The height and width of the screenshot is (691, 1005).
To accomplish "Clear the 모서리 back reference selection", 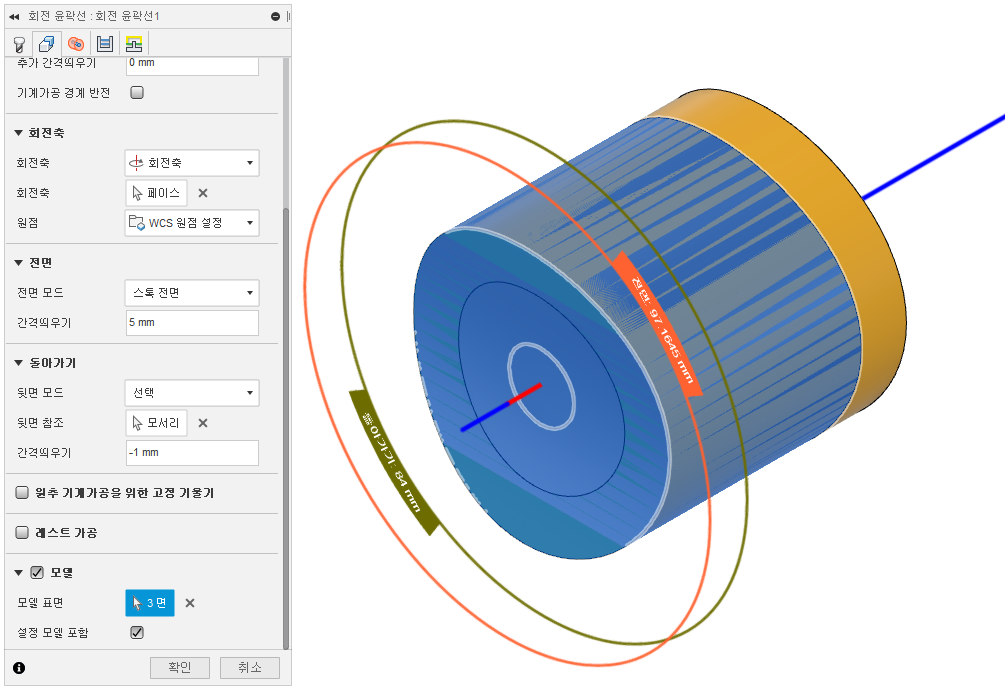I will click(x=203, y=423).
